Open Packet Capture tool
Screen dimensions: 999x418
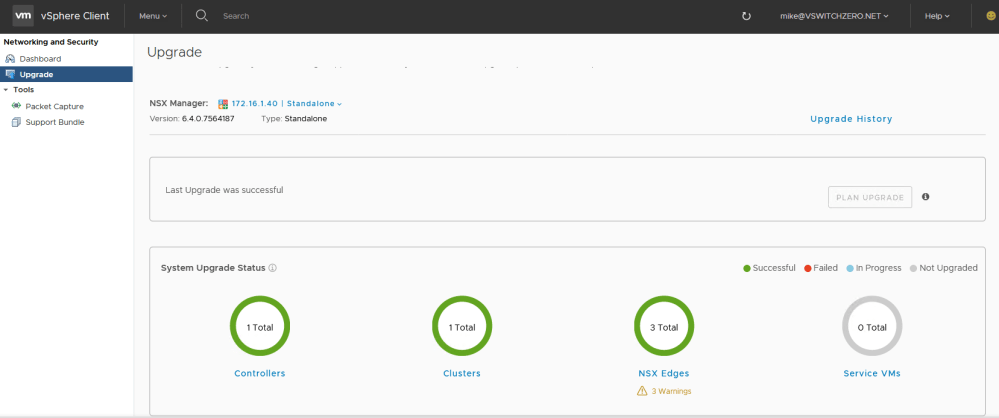[x=54, y=106]
